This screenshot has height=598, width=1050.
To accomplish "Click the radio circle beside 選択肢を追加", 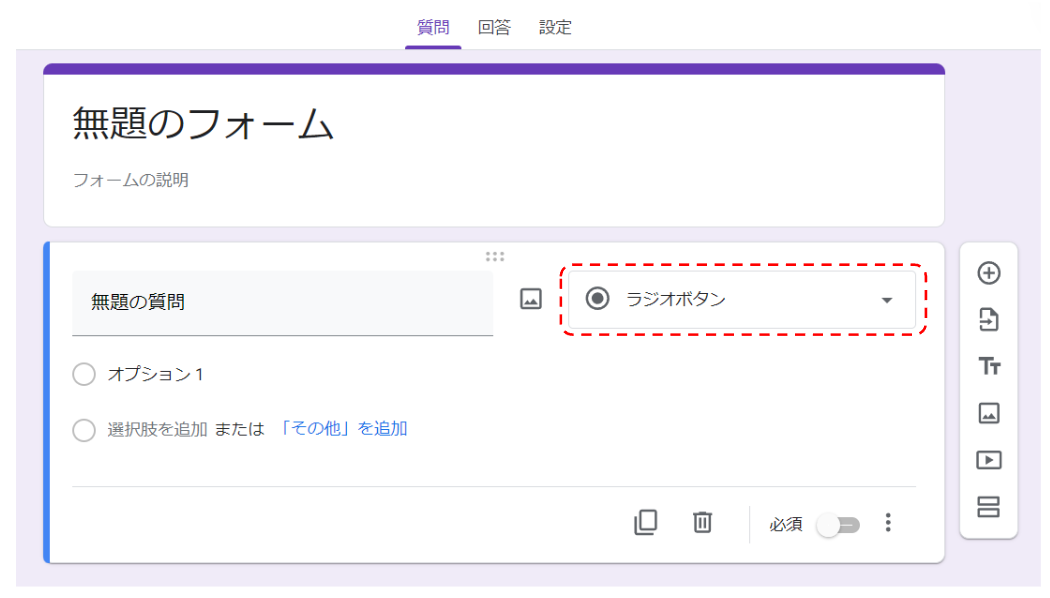I will [84, 430].
